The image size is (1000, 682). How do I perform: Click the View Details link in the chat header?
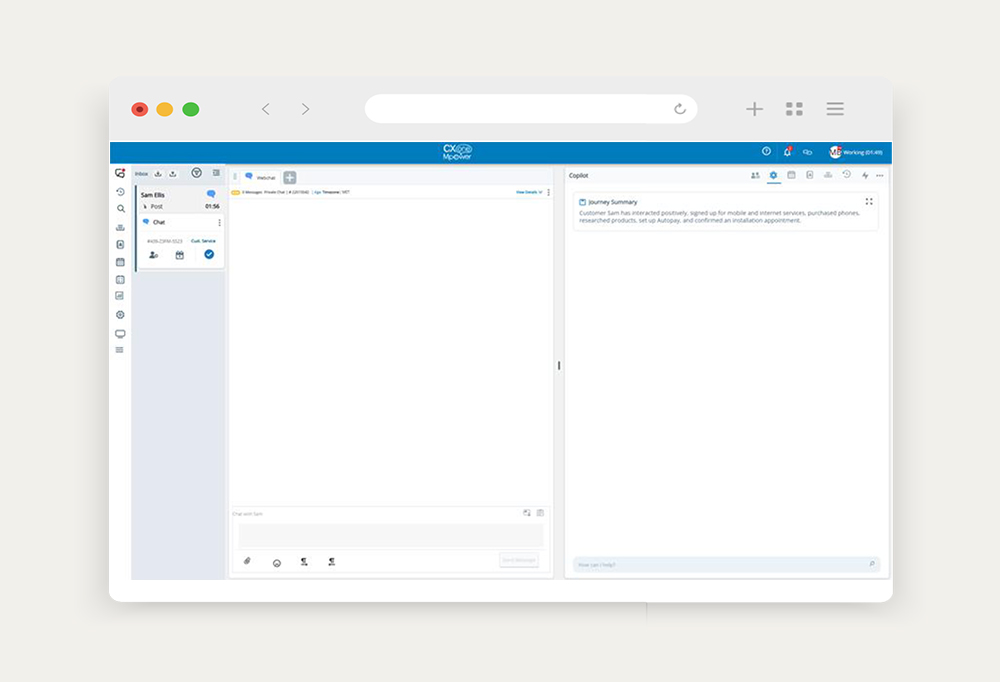524,192
